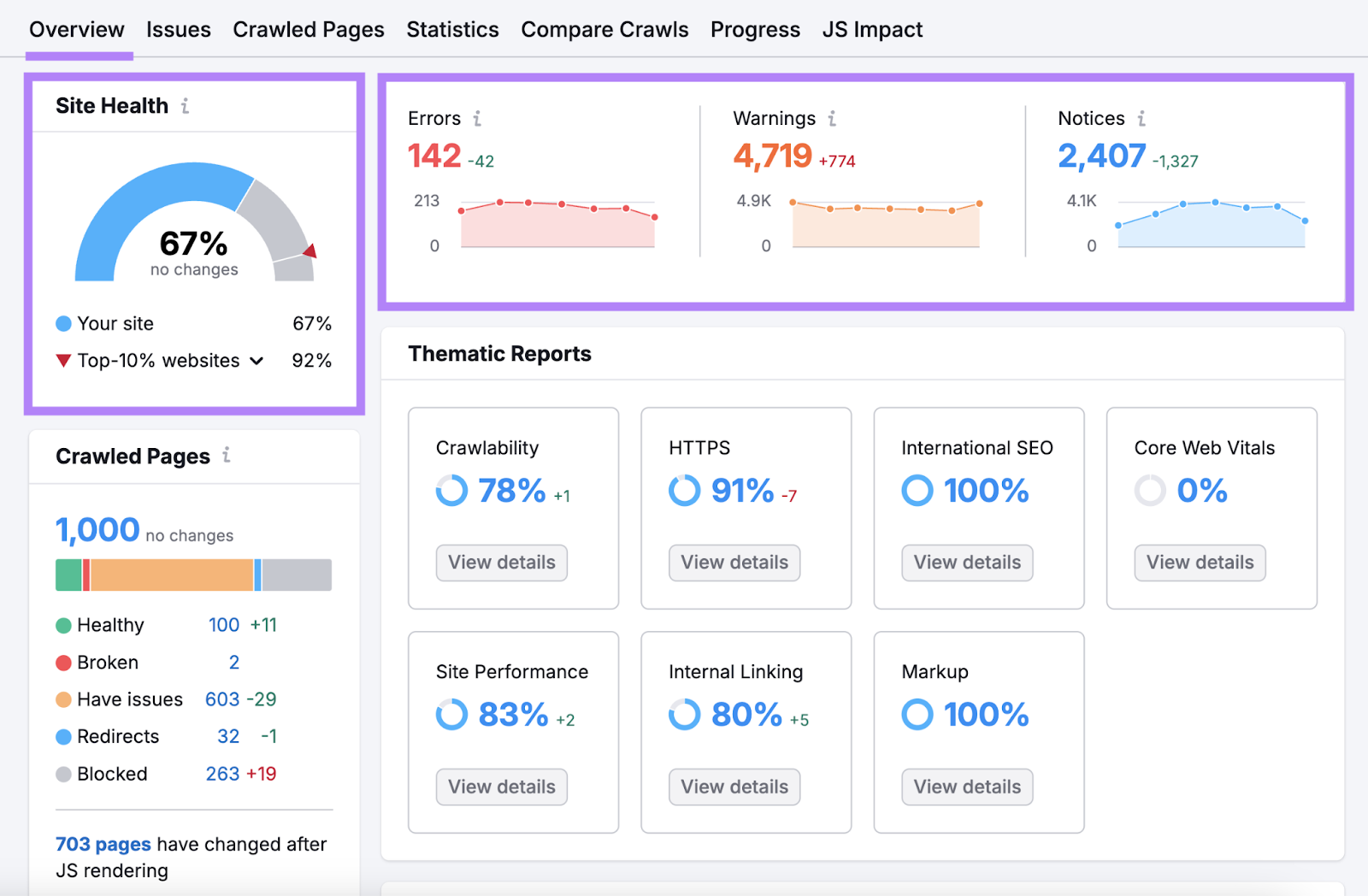Open the Crawled Pages tab

[309, 30]
